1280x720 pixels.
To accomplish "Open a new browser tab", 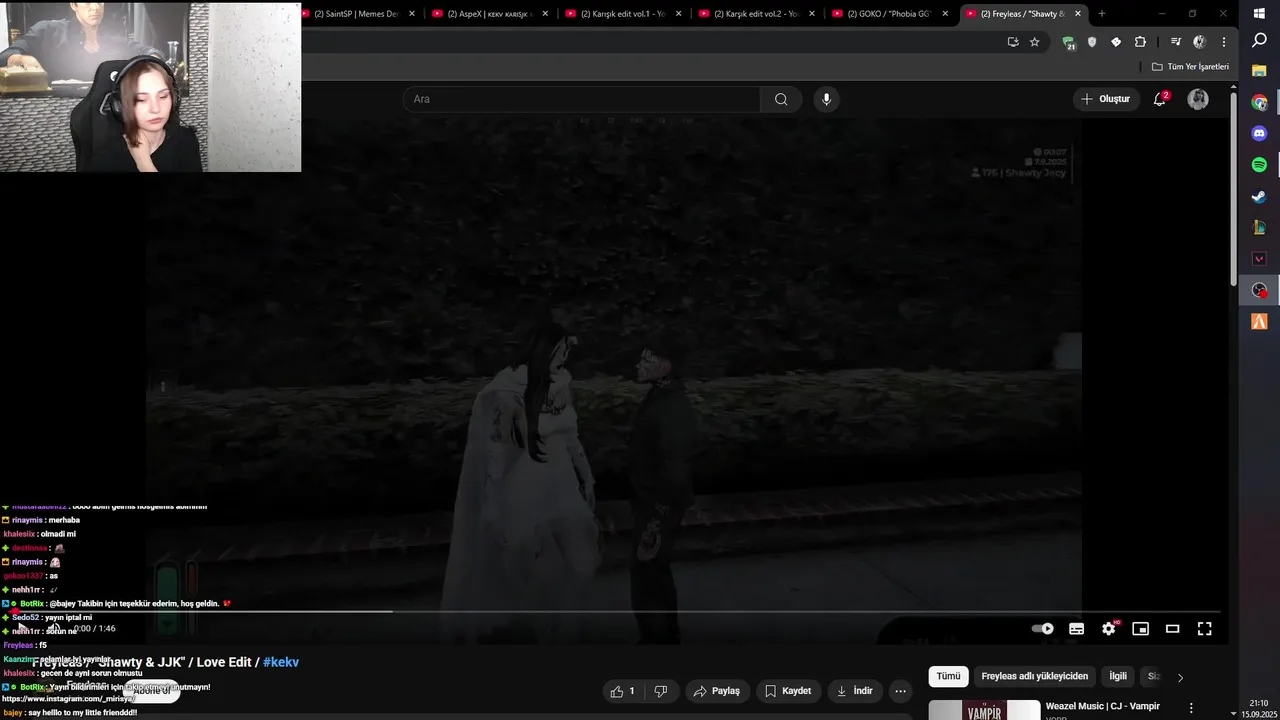I will tap(1102, 14).
